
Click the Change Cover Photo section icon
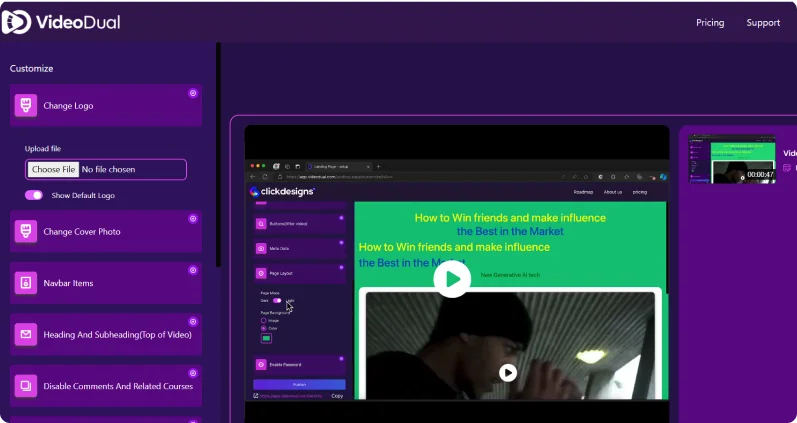[26, 232]
